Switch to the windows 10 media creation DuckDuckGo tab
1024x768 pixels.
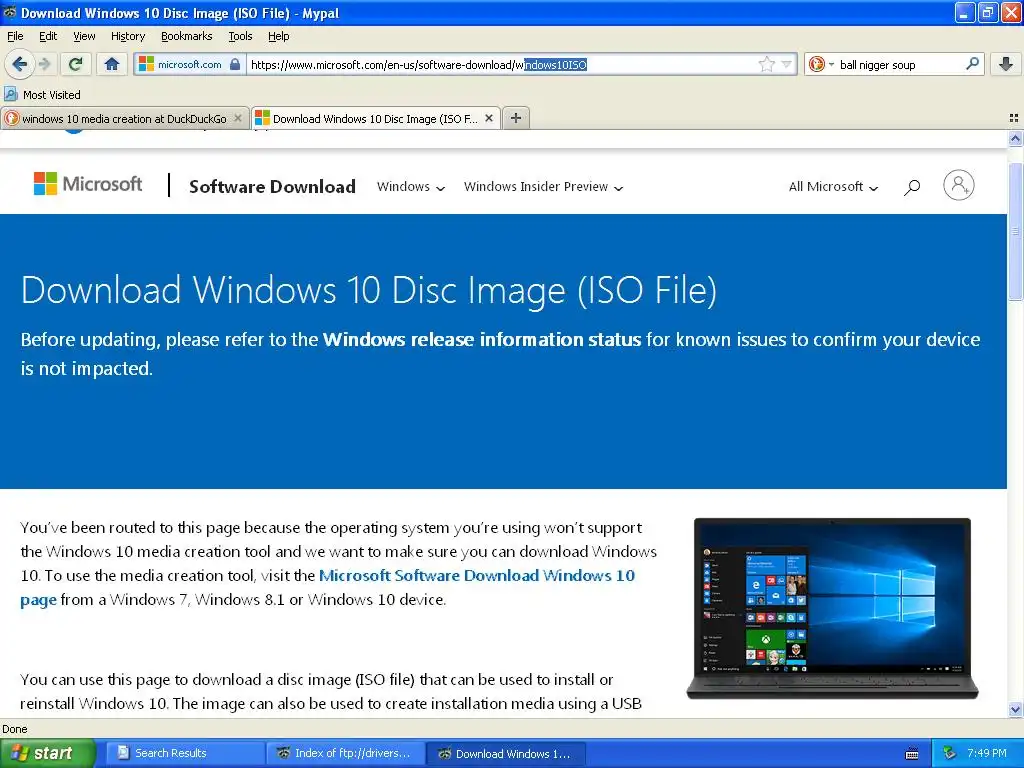coord(124,118)
